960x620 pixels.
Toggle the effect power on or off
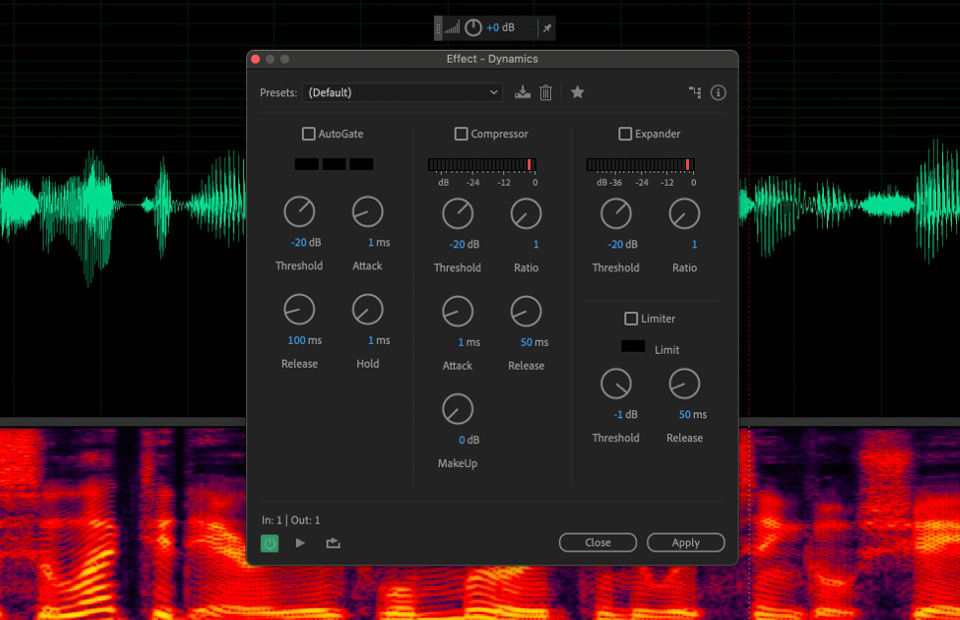(269, 542)
